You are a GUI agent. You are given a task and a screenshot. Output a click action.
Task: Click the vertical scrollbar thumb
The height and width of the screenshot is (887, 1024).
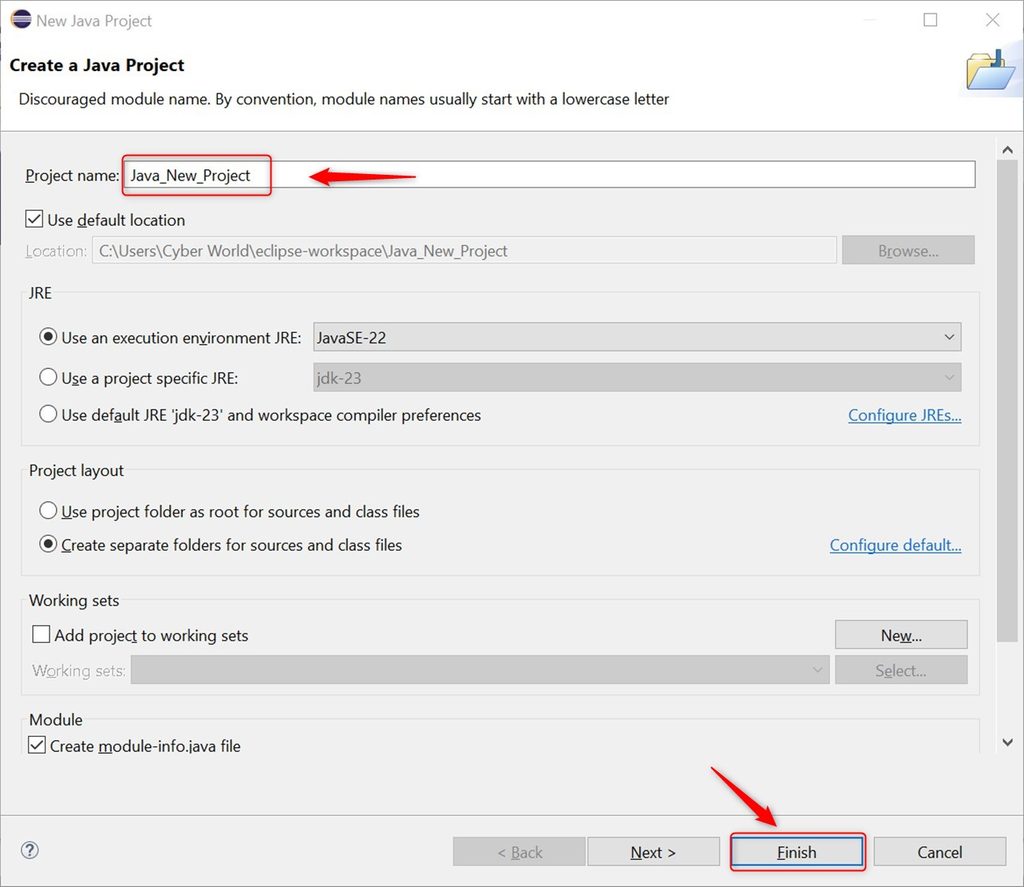coord(1008,400)
